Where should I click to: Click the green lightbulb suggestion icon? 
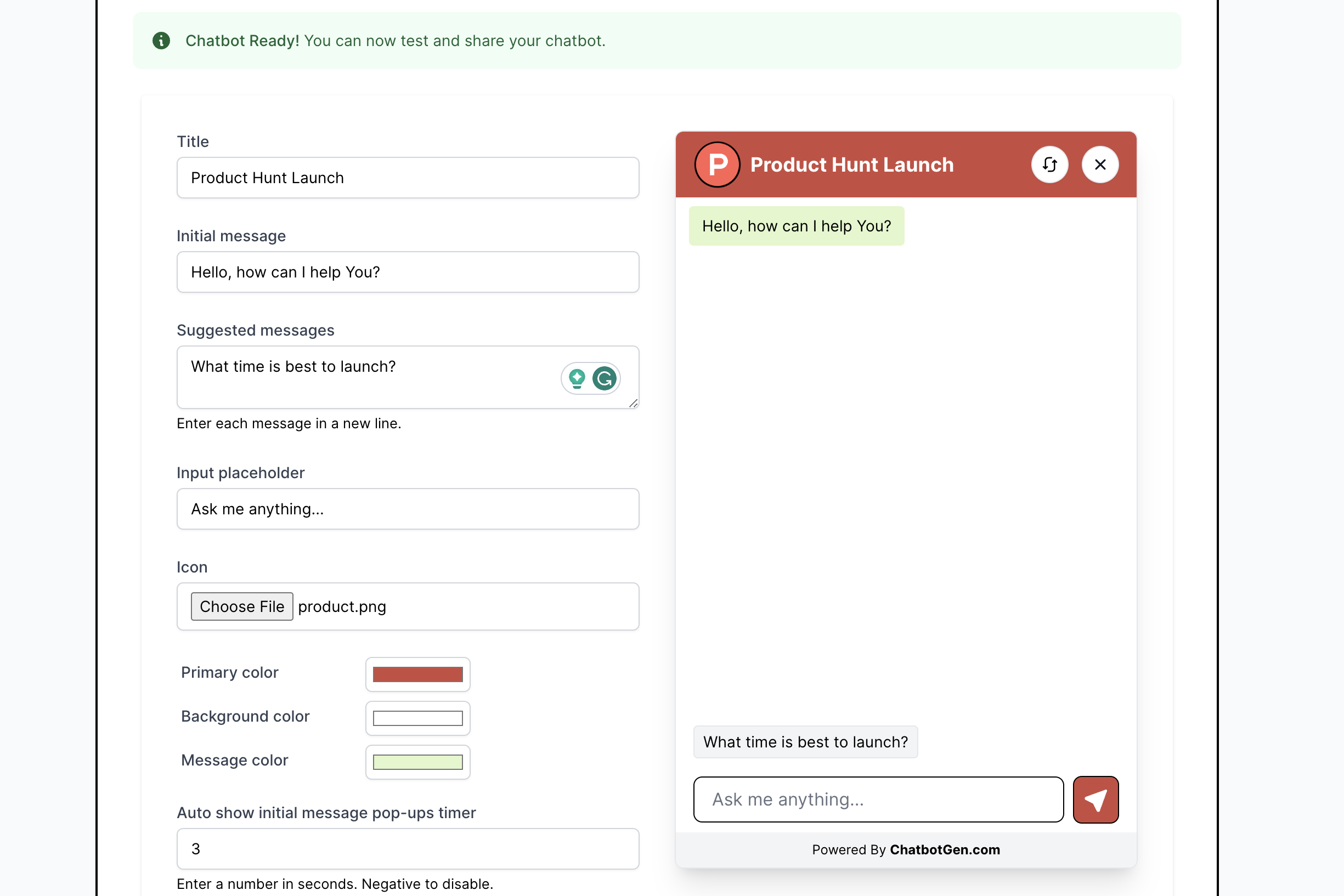click(577, 378)
